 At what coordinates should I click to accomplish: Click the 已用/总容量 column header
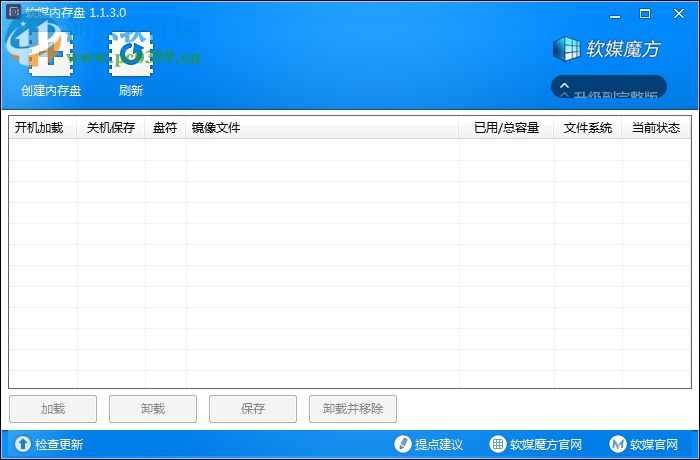[x=506, y=128]
